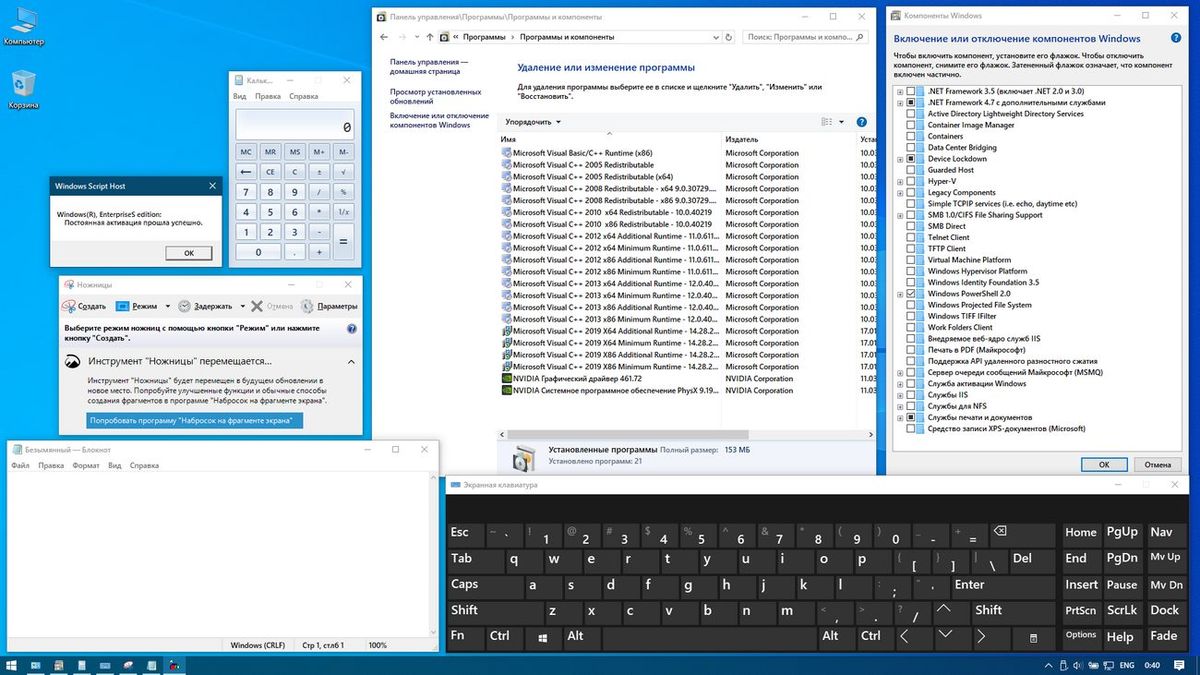Toggle Telnet Client checkbox

pos(910,237)
